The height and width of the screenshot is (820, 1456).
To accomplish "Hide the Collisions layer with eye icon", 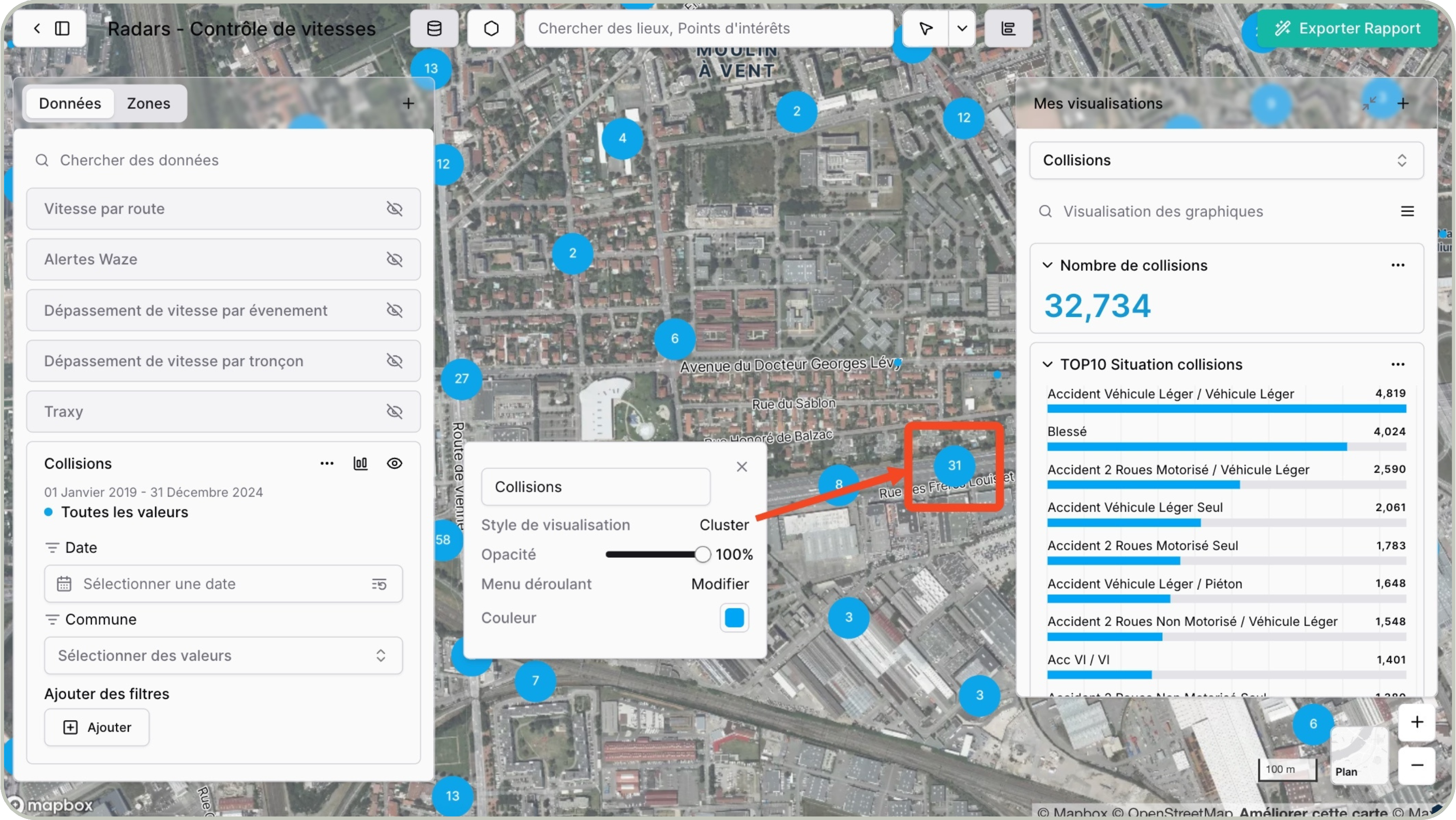I will pyautogui.click(x=394, y=463).
